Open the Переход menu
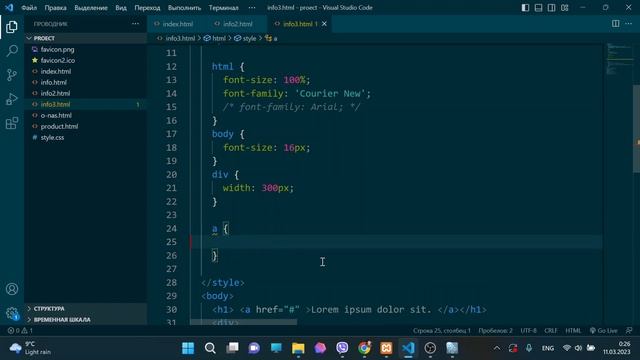This screenshot has height=360, width=640. click(147, 7)
